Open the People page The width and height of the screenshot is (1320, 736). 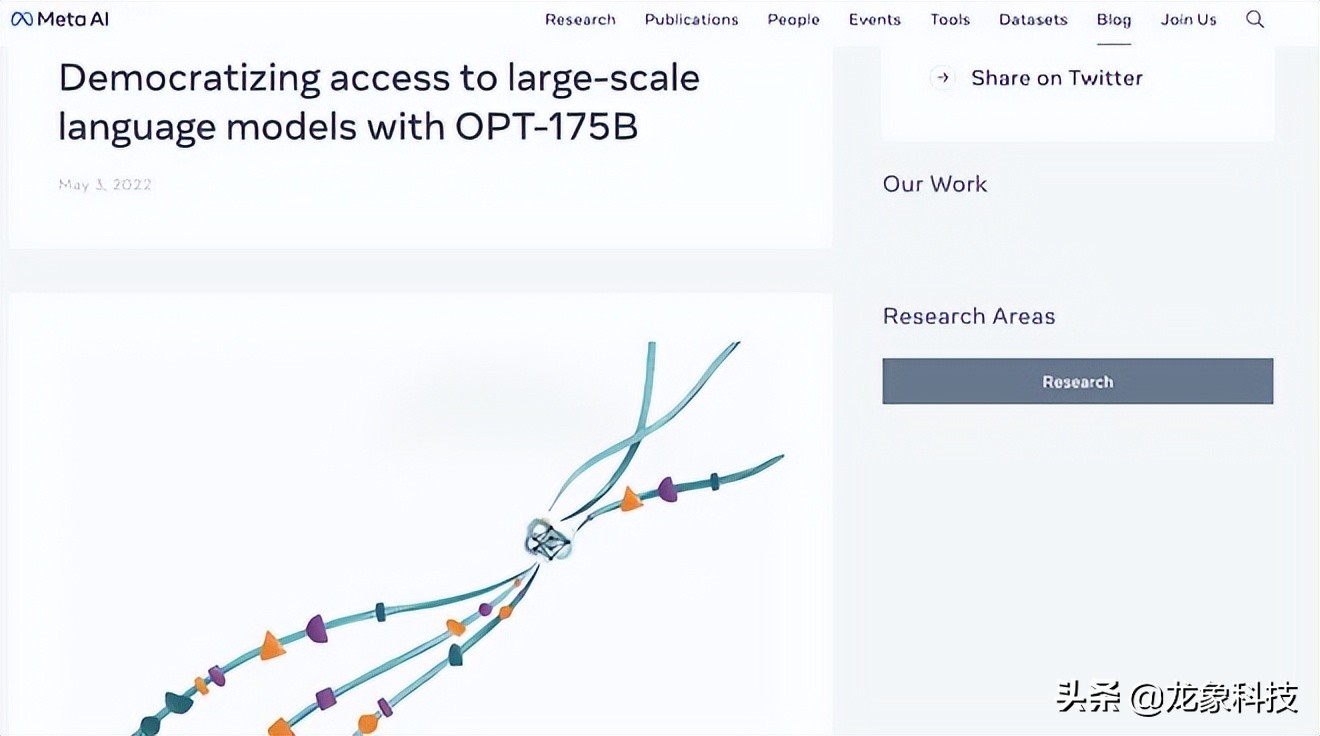point(793,19)
